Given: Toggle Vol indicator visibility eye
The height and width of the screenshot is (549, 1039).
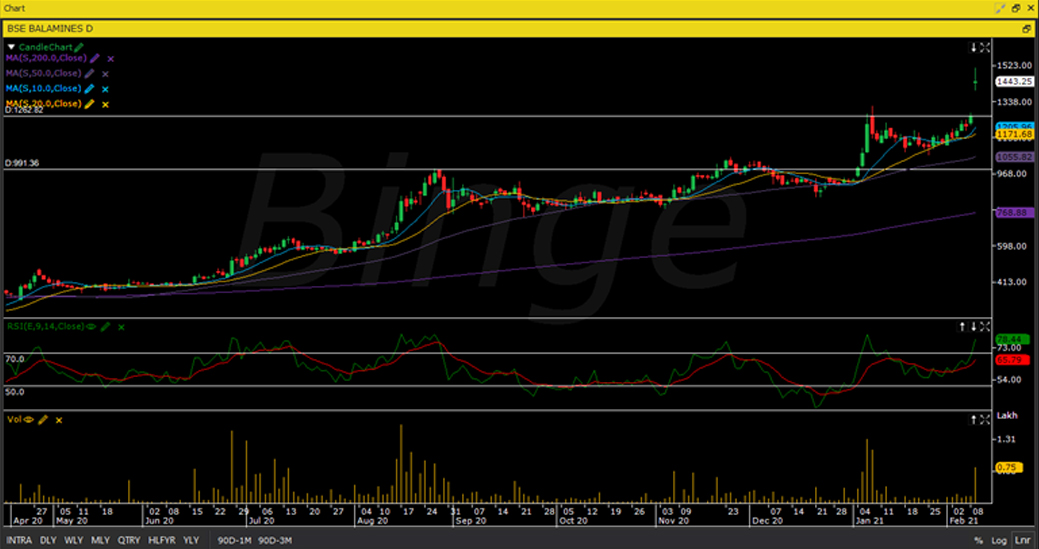Looking at the screenshot, I should (28, 420).
